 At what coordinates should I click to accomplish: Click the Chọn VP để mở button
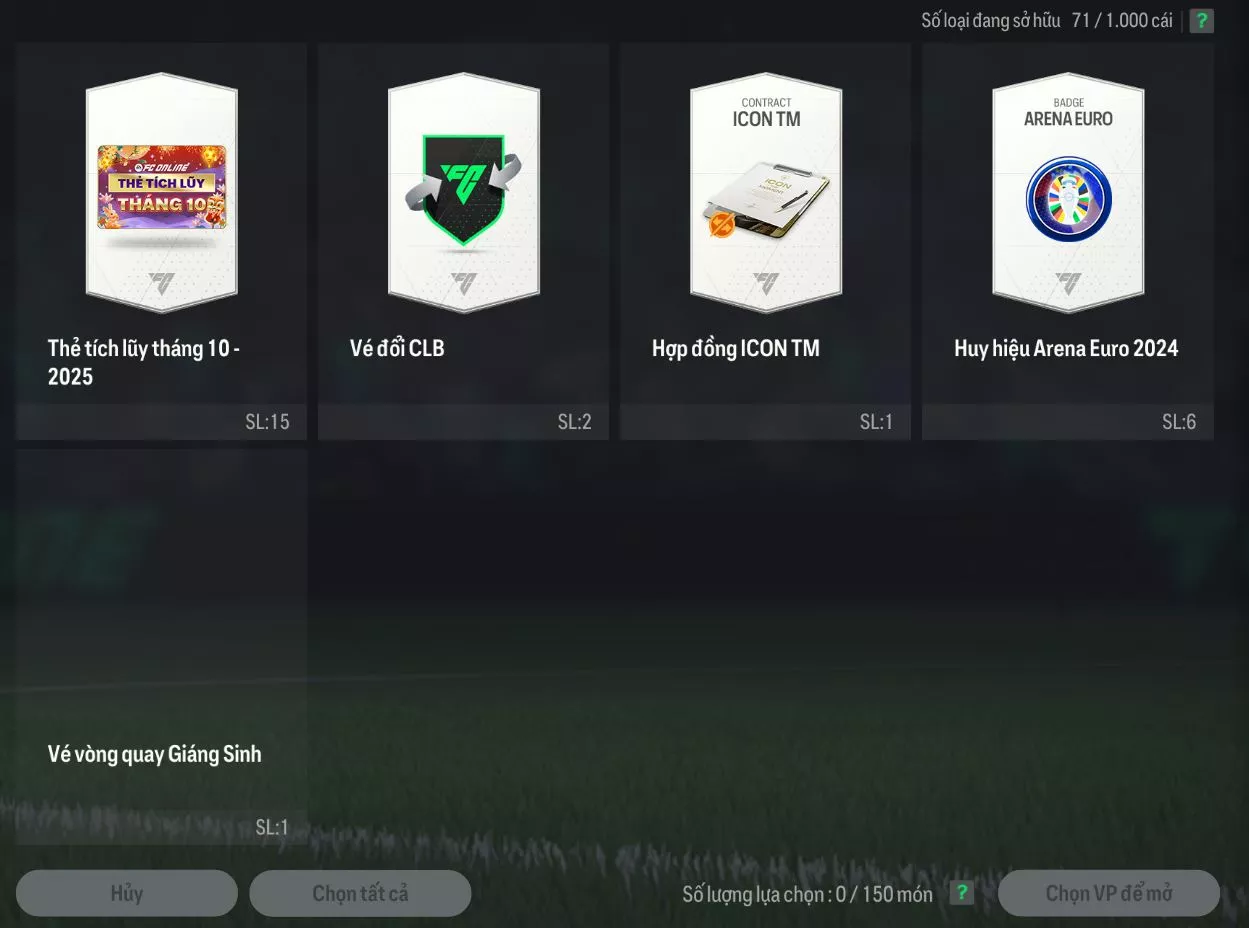tap(1109, 893)
